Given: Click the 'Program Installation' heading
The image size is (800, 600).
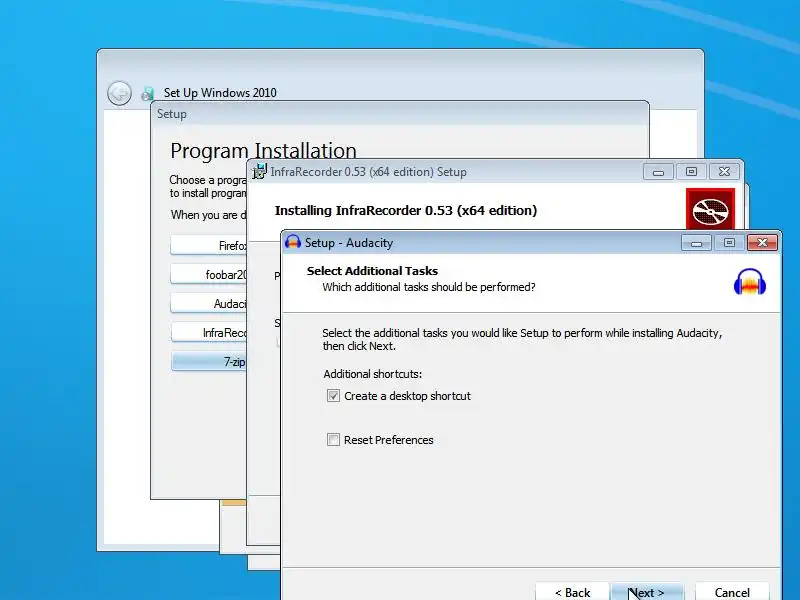Looking at the screenshot, I should pos(263,151).
